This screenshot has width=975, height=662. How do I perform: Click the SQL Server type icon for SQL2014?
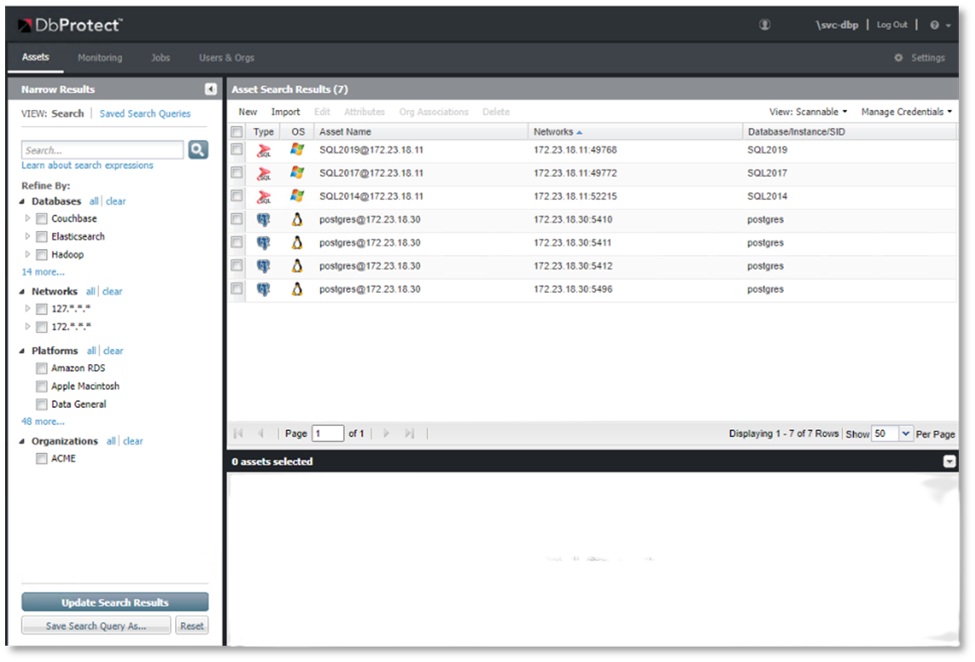click(264, 197)
